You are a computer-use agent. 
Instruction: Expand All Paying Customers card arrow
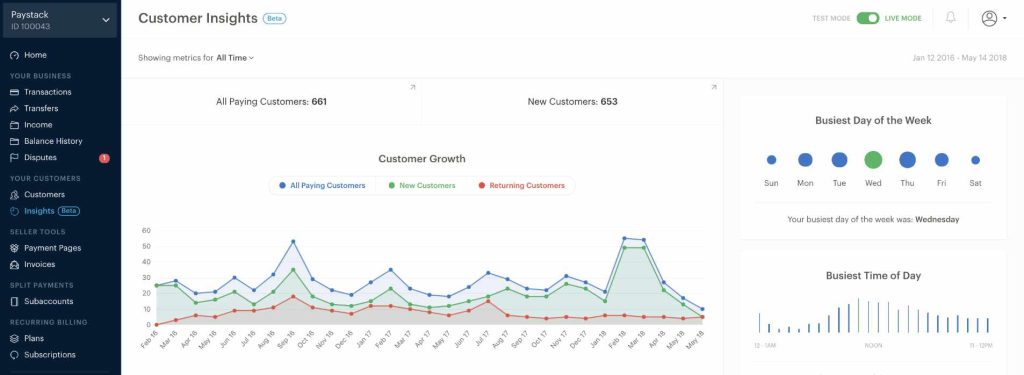[x=412, y=87]
